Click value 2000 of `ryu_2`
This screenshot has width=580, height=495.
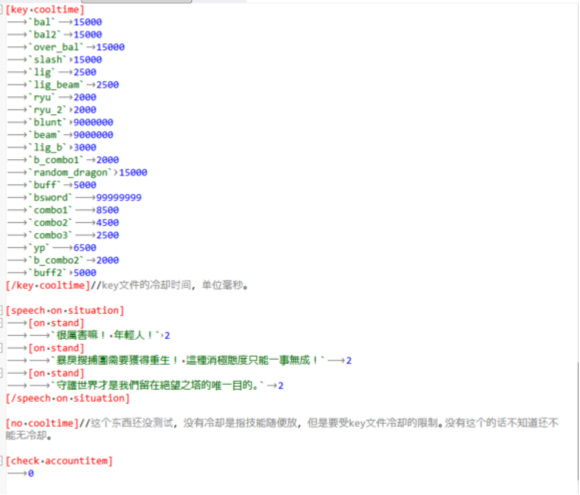[85, 110]
